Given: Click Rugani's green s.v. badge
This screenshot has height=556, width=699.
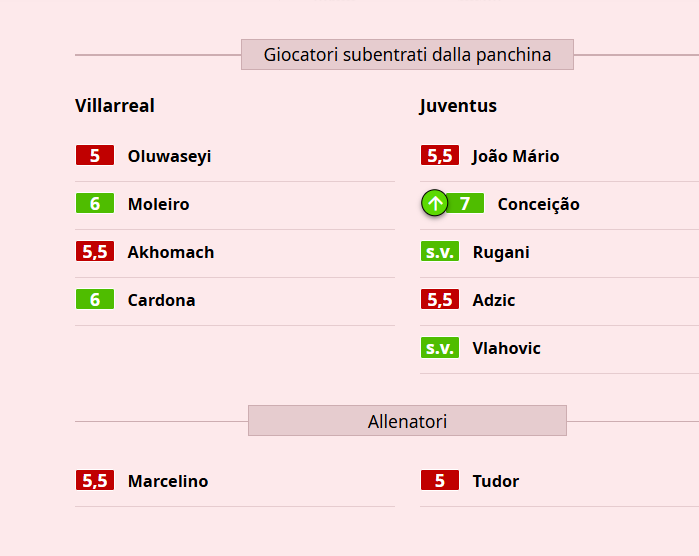Looking at the screenshot, I should pos(440,252).
